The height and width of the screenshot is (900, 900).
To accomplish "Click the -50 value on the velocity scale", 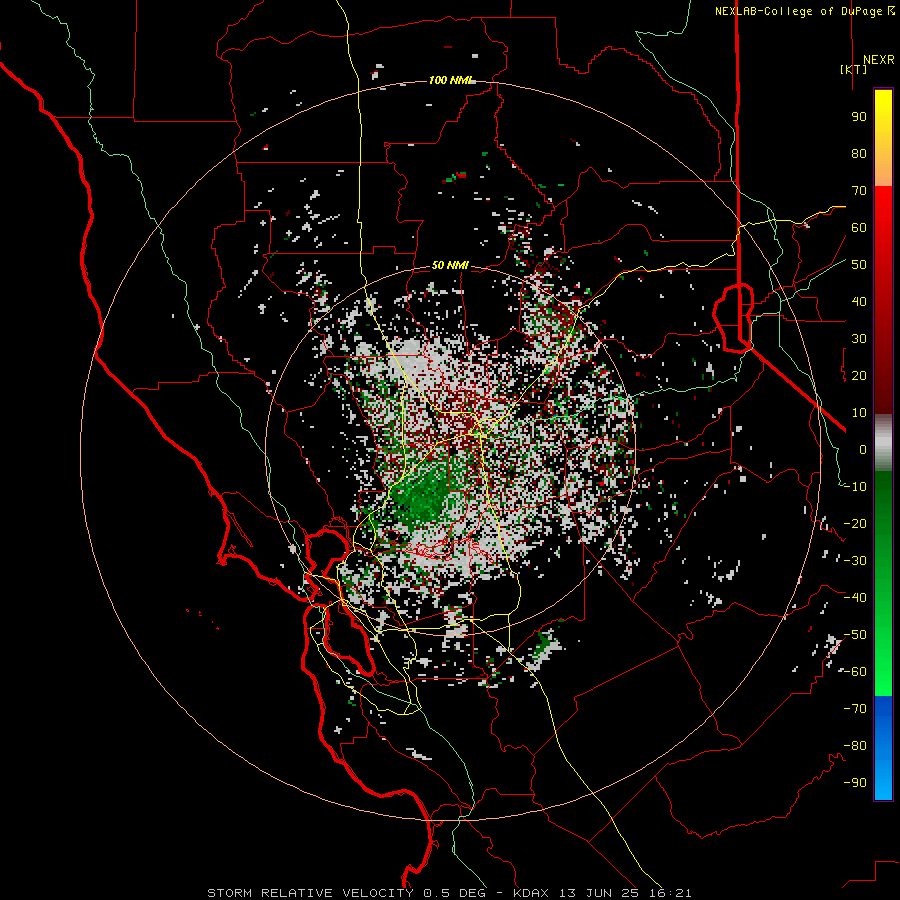I will point(855,635).
